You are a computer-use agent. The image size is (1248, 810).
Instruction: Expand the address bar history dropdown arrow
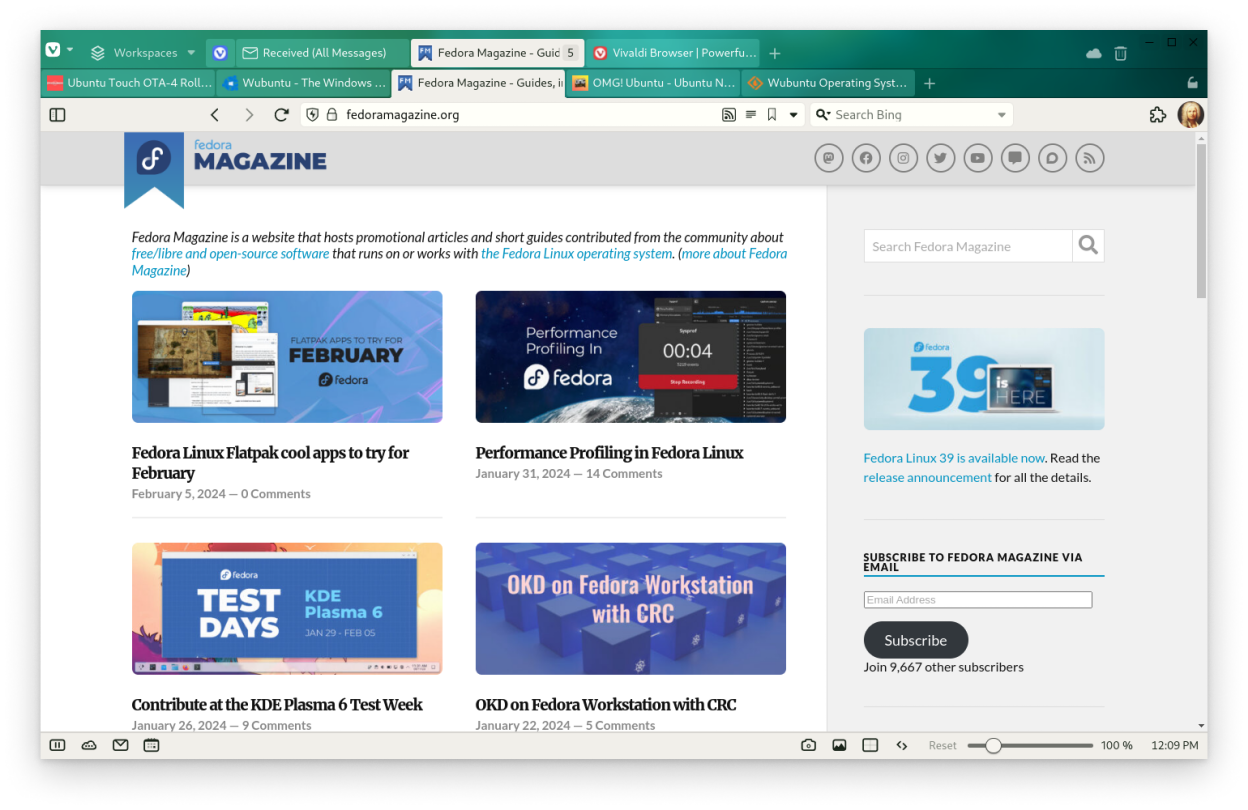[794, 115]
